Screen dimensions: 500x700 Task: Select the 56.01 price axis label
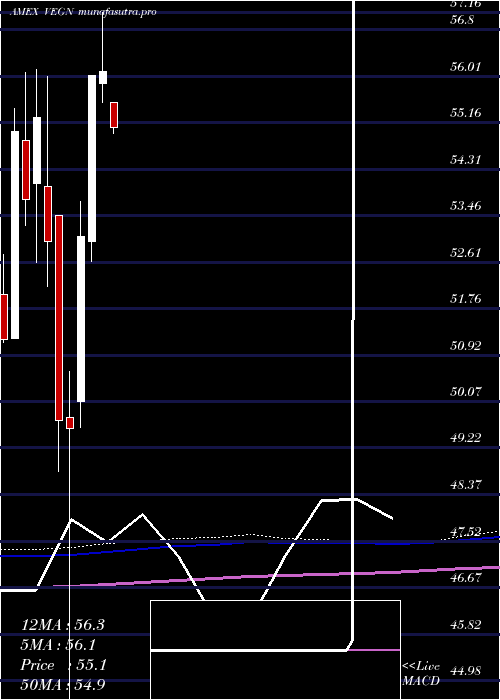(x=466, y=67)
